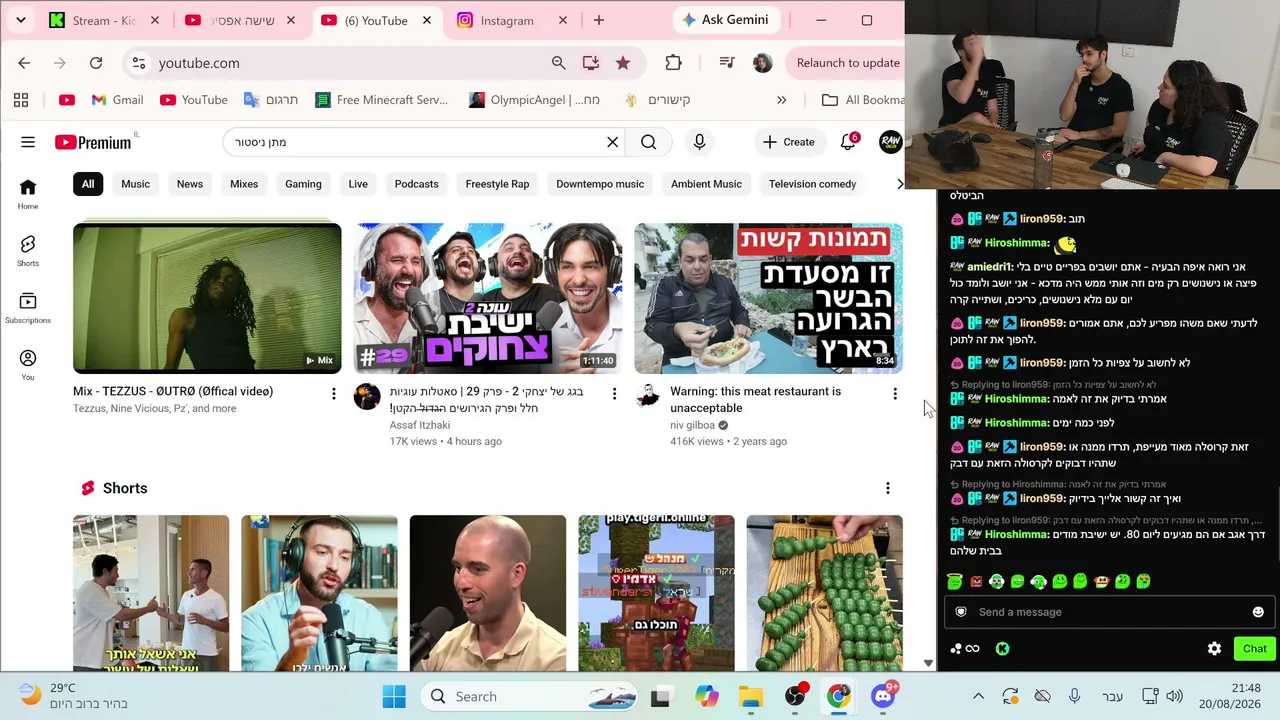The width and height of the screenshot is (1280, 720).
Task: Click the green Chat send button
Action: point(1254,649)
